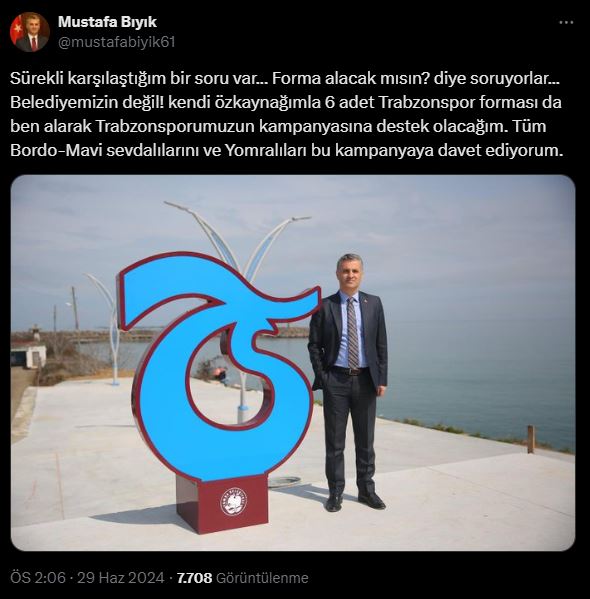Viewport: 590px width, 599px height.
Task: Click the municipality emblem on maroon base
Action: pyautogui.click(x=233, y=502)
